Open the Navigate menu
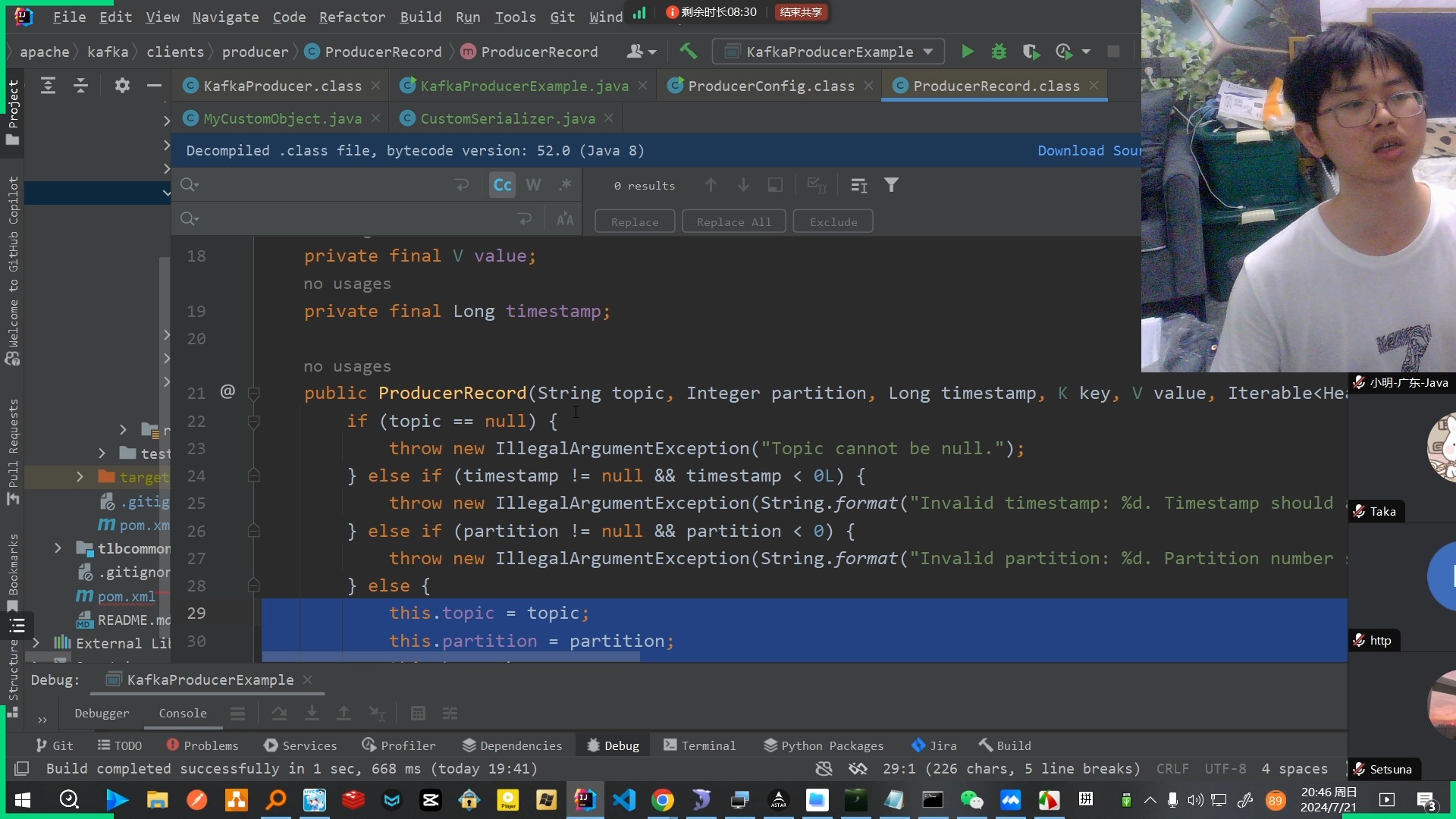The width and height of the screenshot is (1456, 819). (x=225, y=17)
